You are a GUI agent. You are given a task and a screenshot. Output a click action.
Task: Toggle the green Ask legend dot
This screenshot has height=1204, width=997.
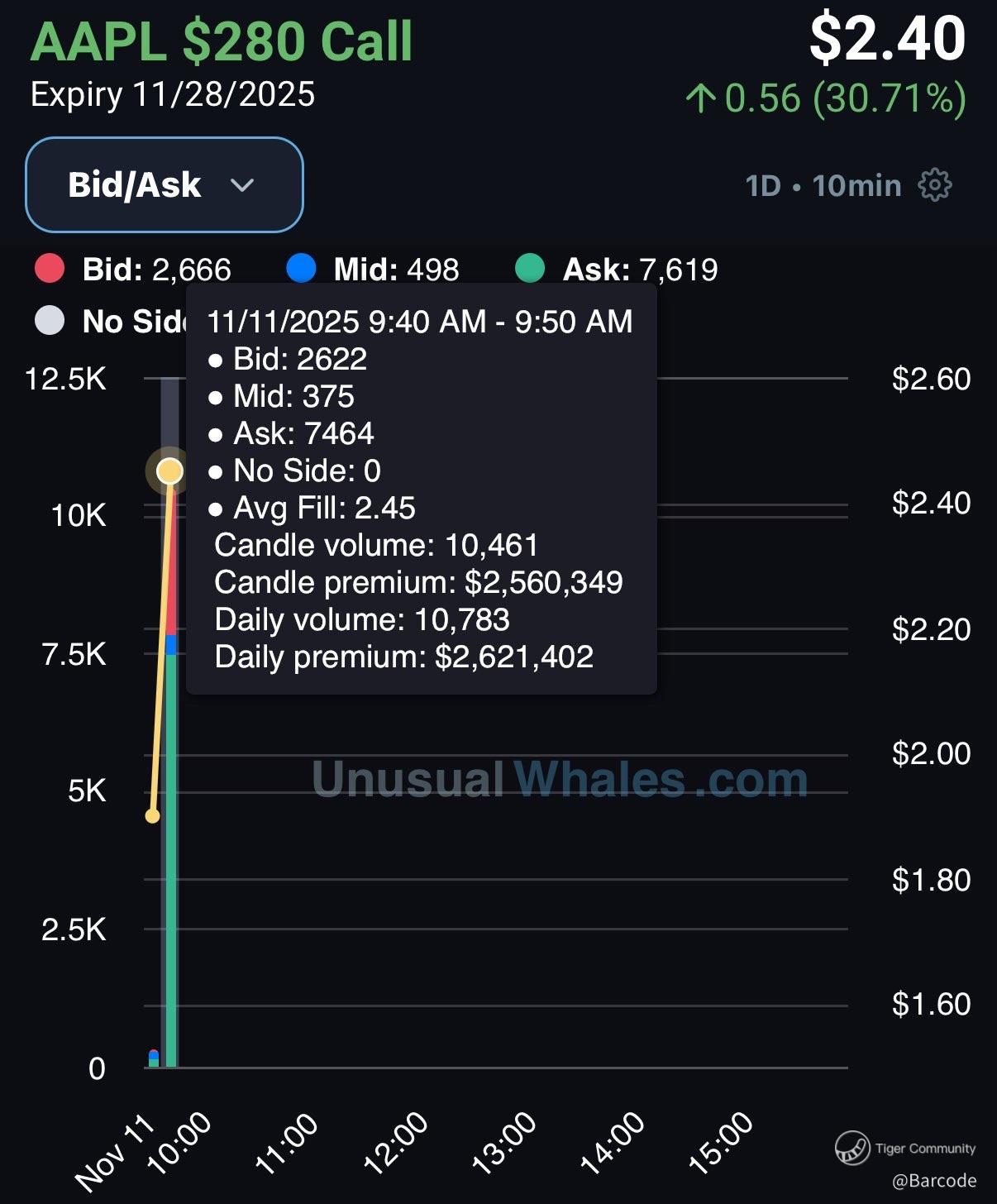(530, 269)
